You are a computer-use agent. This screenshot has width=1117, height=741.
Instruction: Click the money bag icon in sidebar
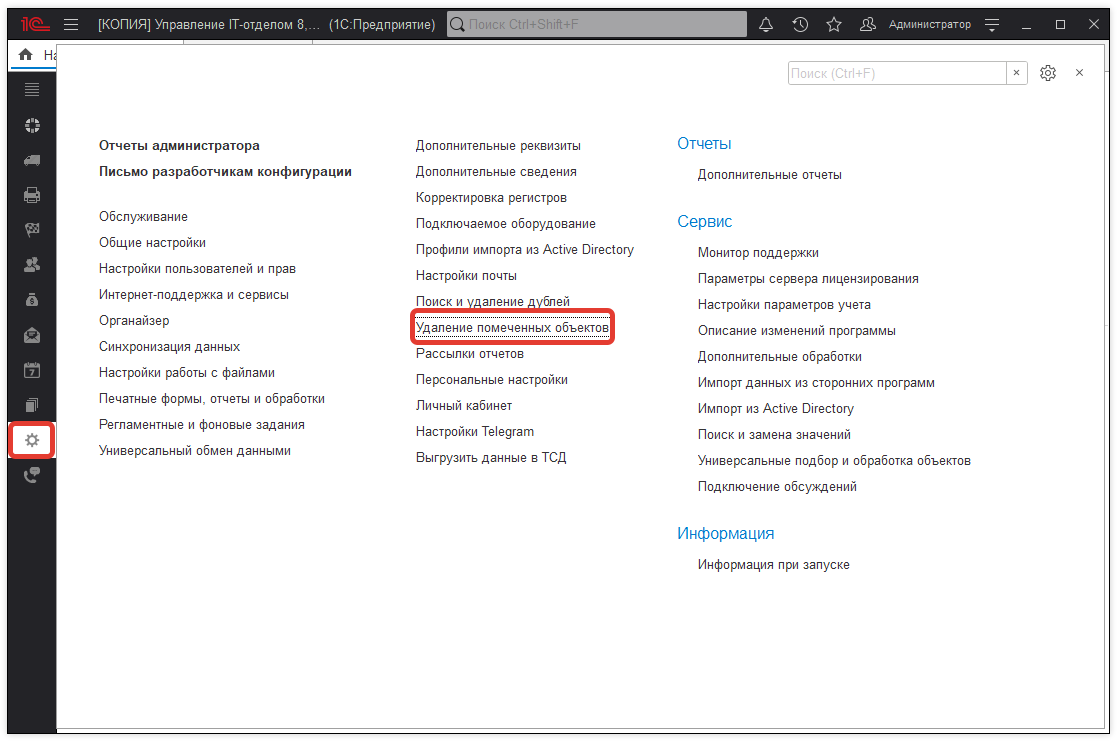coord(32,300)
